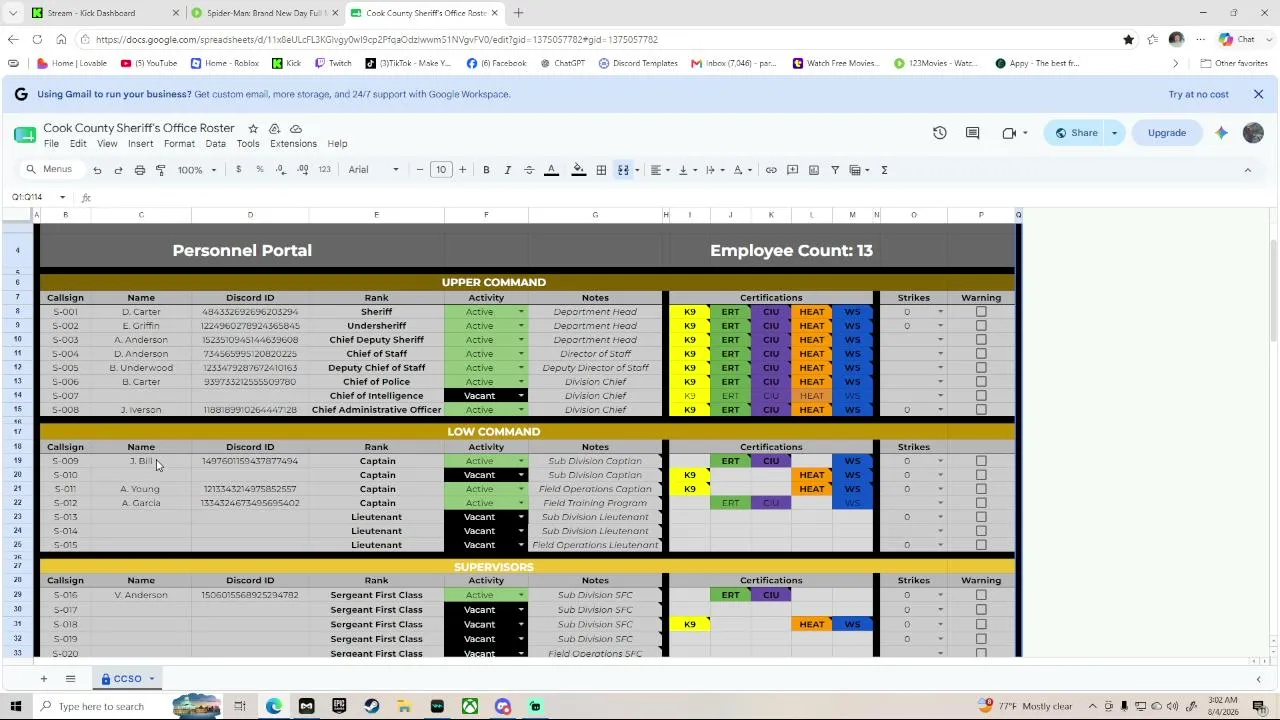Viewport: 1280px width, 720px height.
Task: Open strikes dropdown for S-001
Action: tap(940, 312)
